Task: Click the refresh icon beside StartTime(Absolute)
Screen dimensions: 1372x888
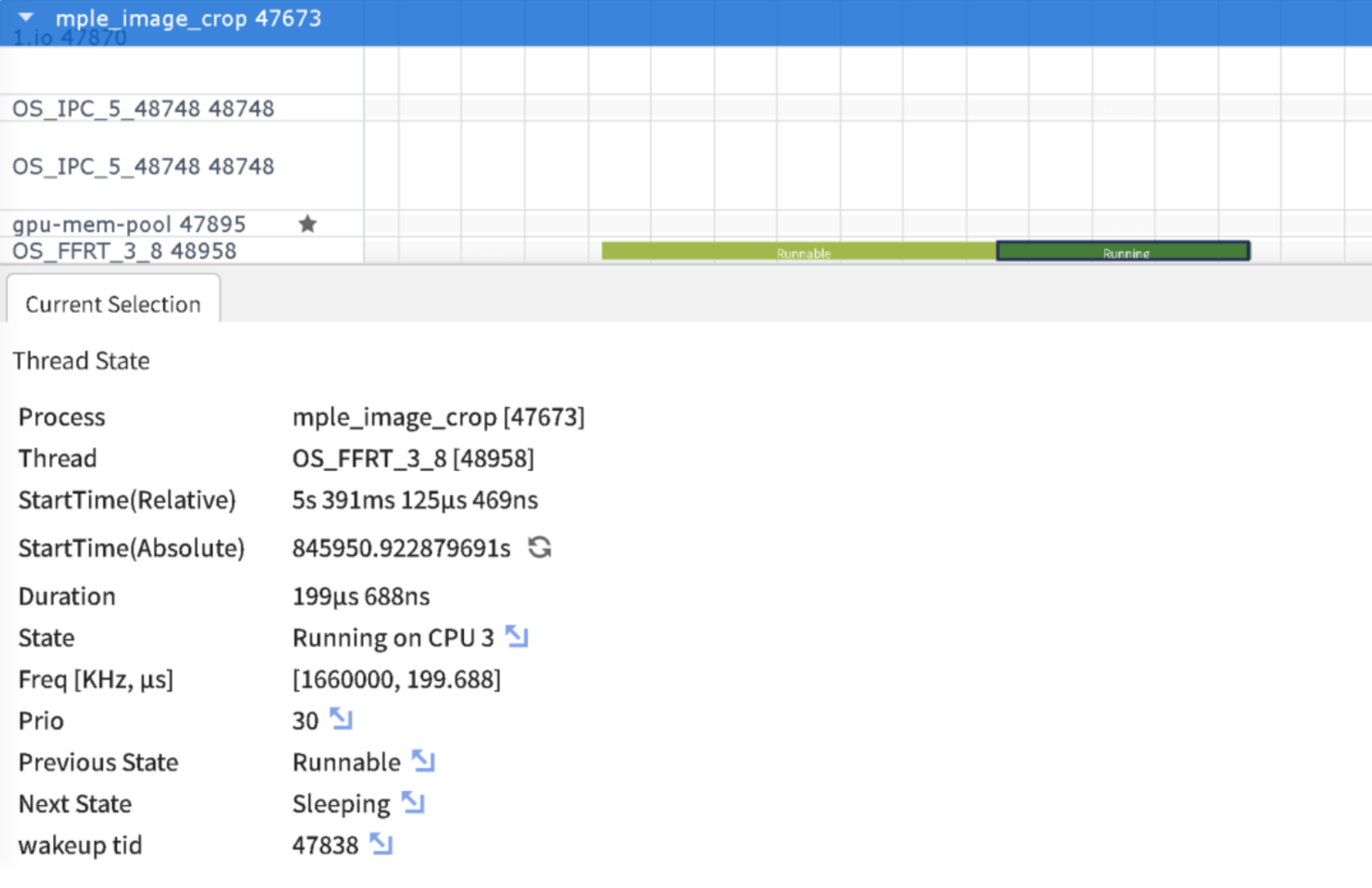Action: (x=539, y=548)
